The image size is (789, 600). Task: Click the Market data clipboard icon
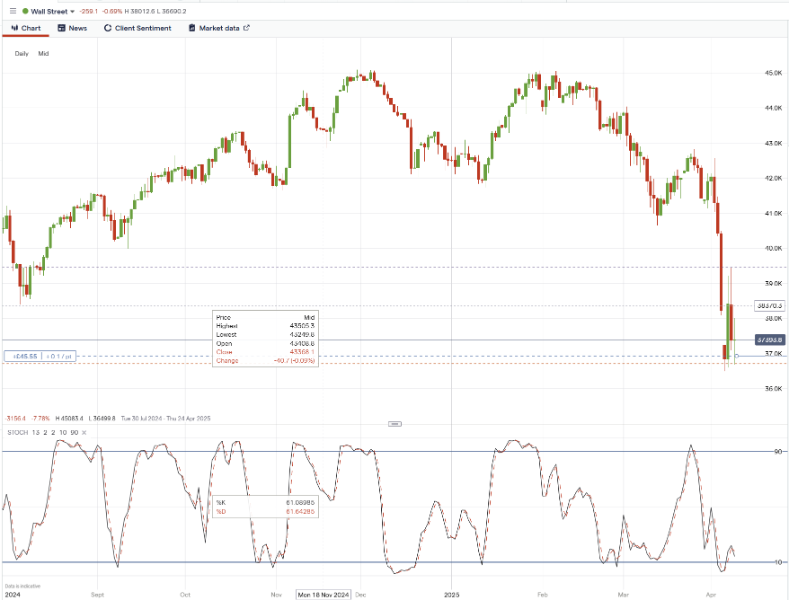click(192, 28)
